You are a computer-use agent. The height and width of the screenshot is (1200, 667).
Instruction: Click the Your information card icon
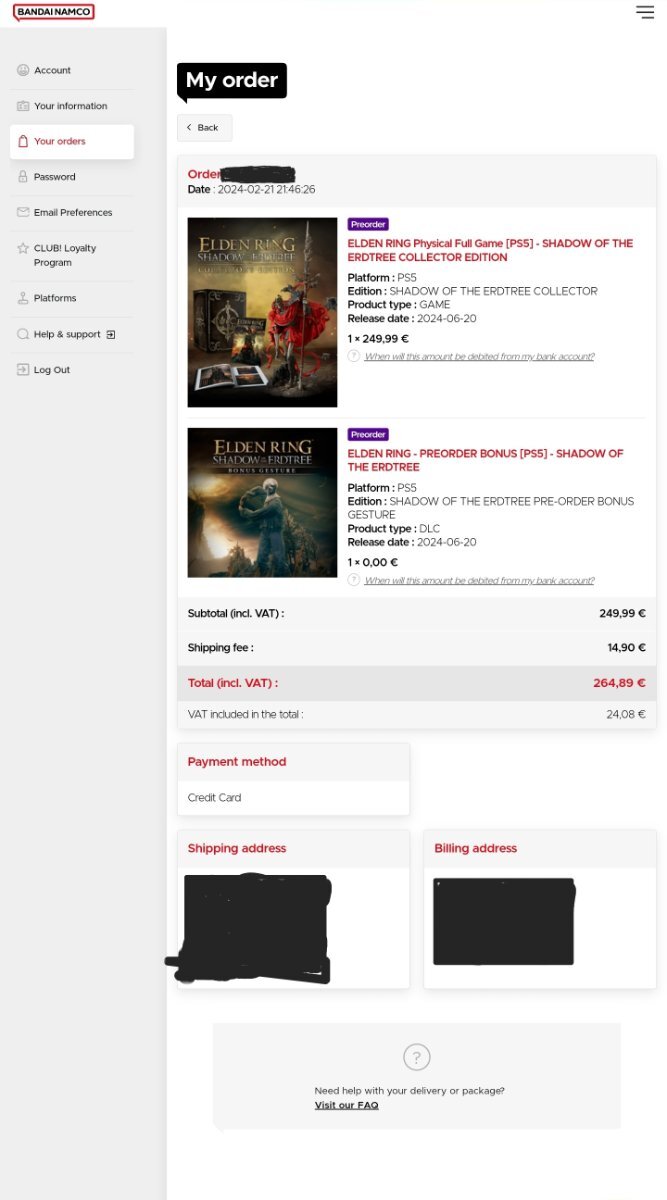(23, 106)
